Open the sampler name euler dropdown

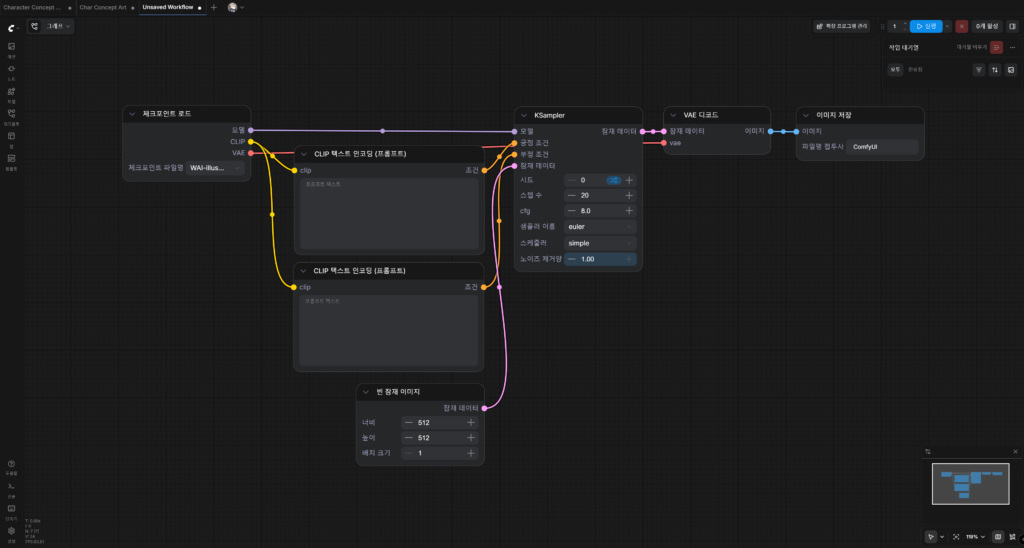(x=601, y=227)
